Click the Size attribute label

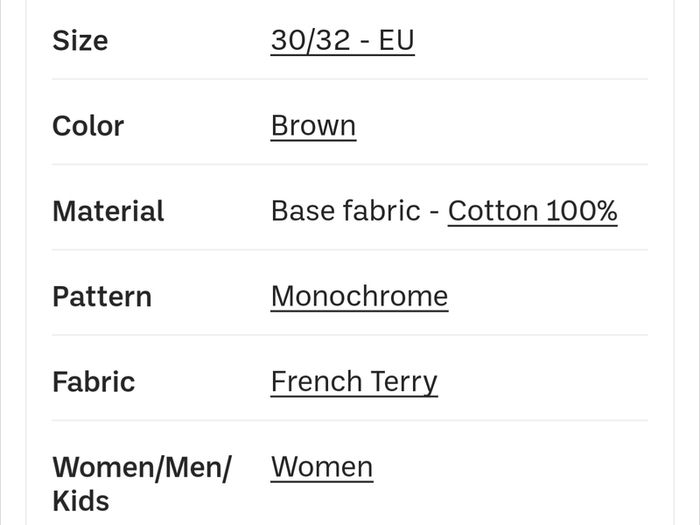(x=80, y=41)
